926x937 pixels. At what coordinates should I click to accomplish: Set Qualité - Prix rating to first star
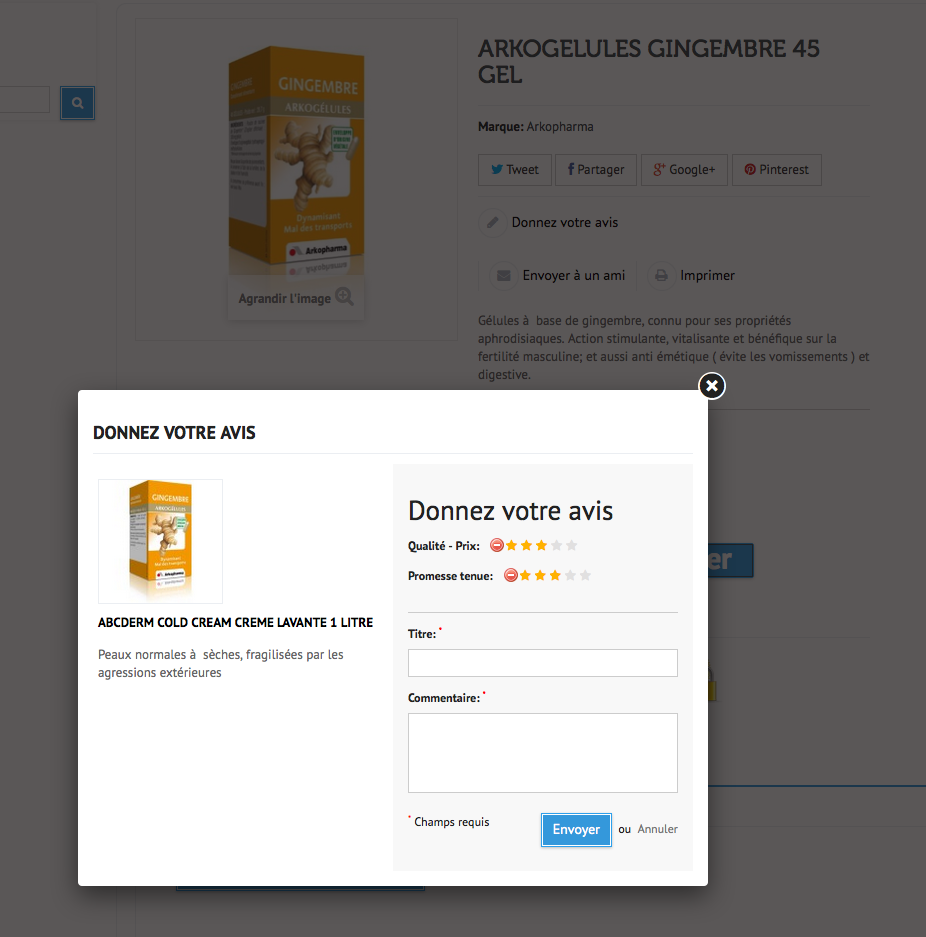(511, 545)
